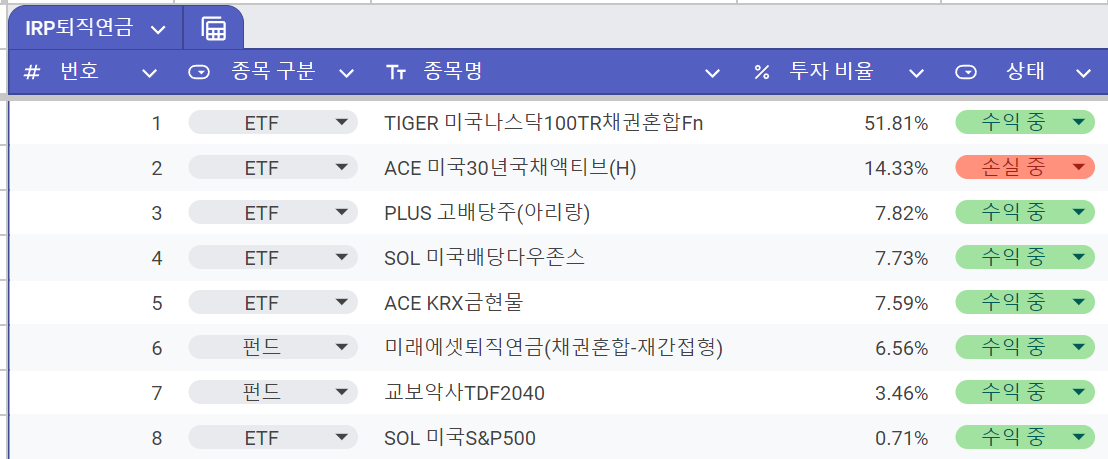The height and width of the screenshot is (459, 1108).
Task: Open the 투자 비율 column header menu arrow
Action: [917, 73]
